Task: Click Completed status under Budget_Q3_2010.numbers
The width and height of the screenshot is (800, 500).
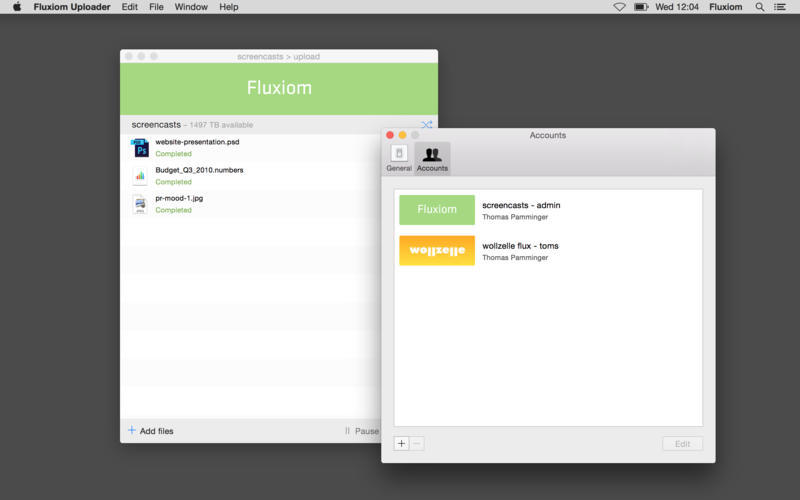Action: coord(173,182)
